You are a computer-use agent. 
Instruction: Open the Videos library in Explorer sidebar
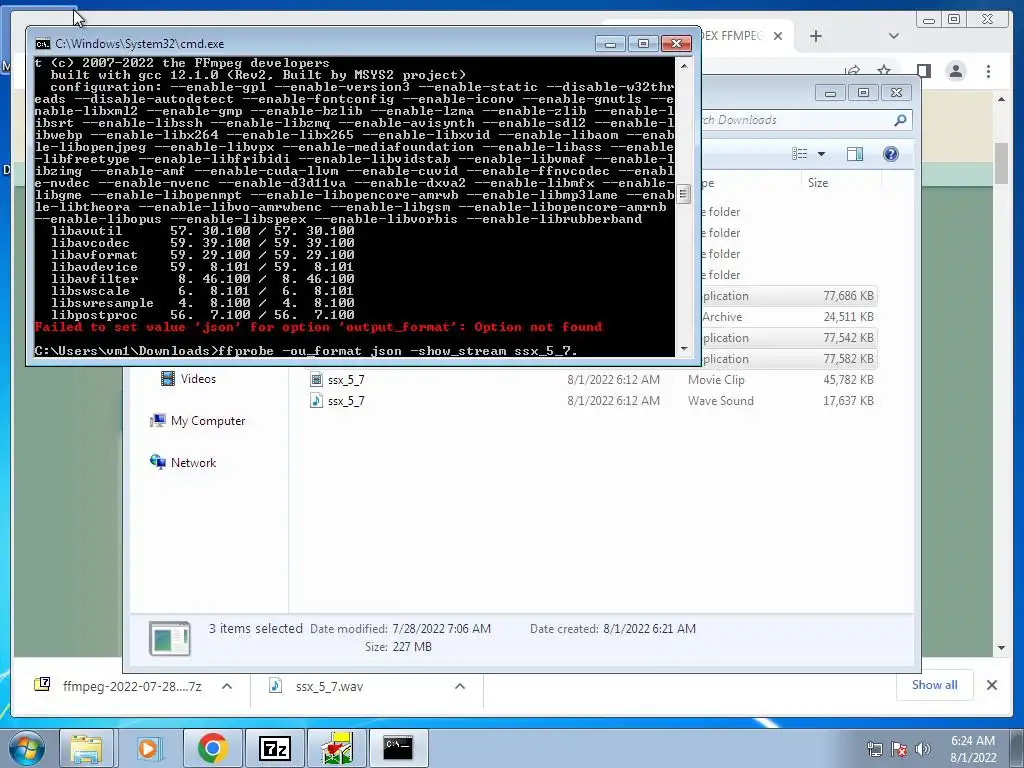pos(189,379)
